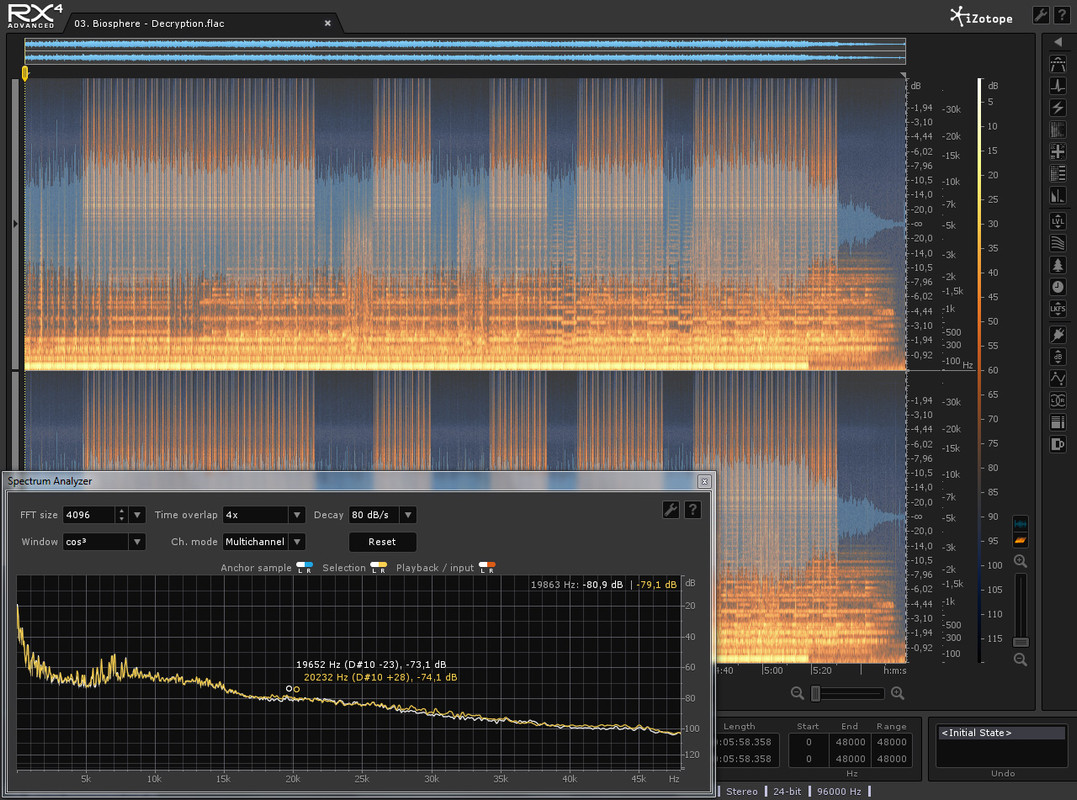The height and width of the screenshot is (800, 1077).
Task: Open the Ch. mode dropdown
Action: coord(297,542)
